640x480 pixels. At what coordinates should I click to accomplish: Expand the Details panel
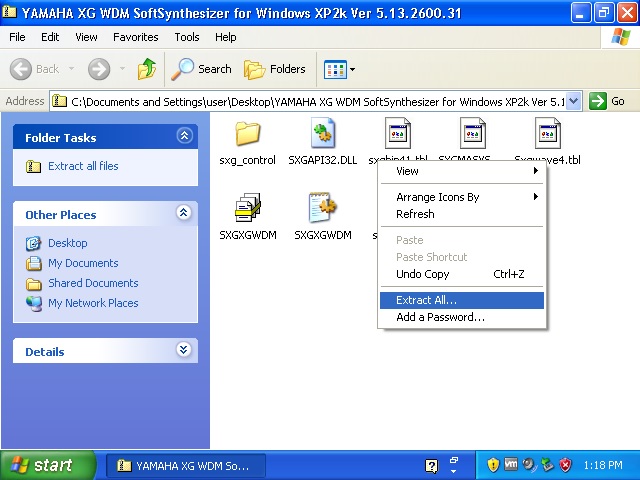183,351
